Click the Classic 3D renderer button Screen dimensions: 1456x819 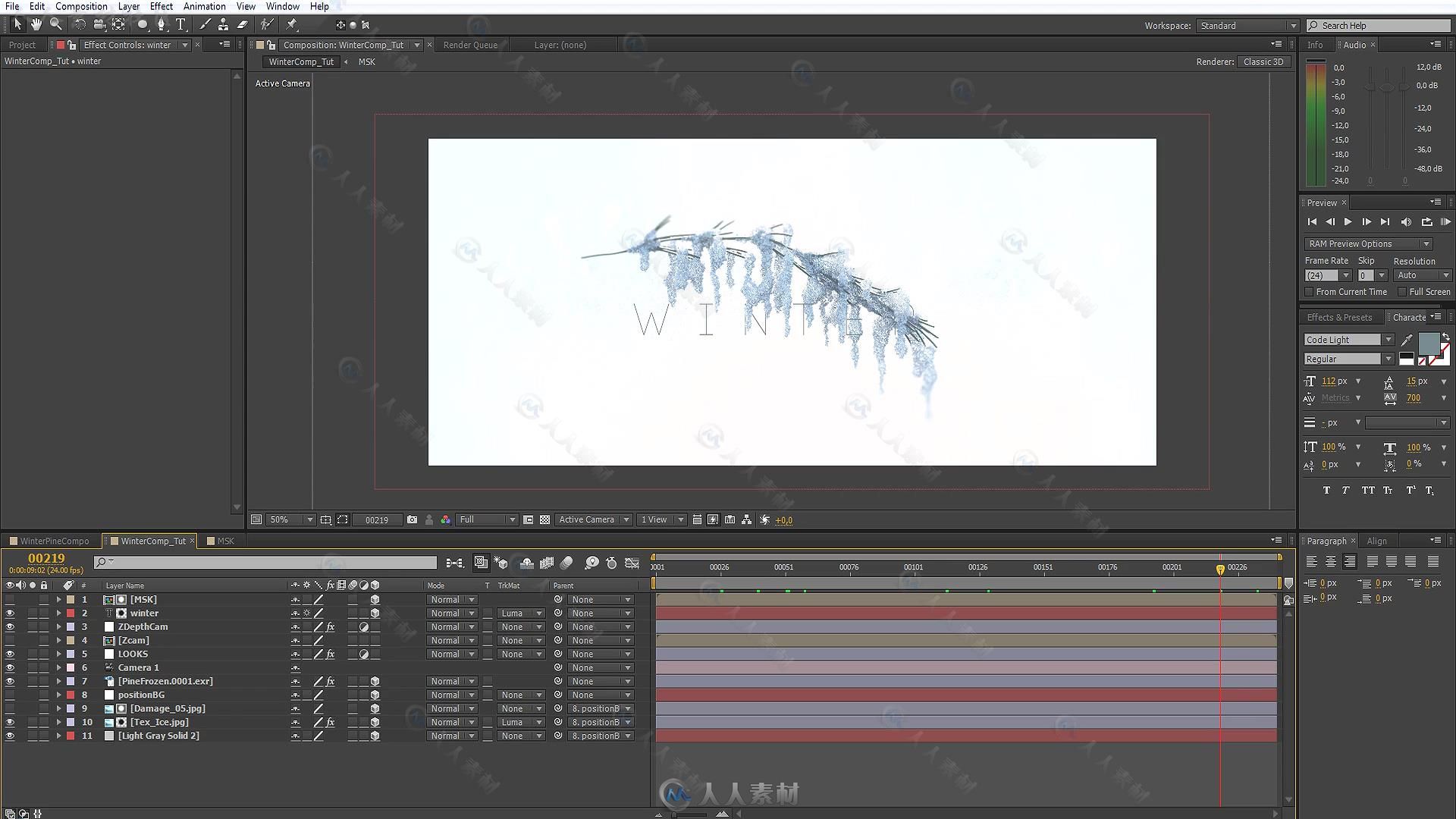[1264, 62]
